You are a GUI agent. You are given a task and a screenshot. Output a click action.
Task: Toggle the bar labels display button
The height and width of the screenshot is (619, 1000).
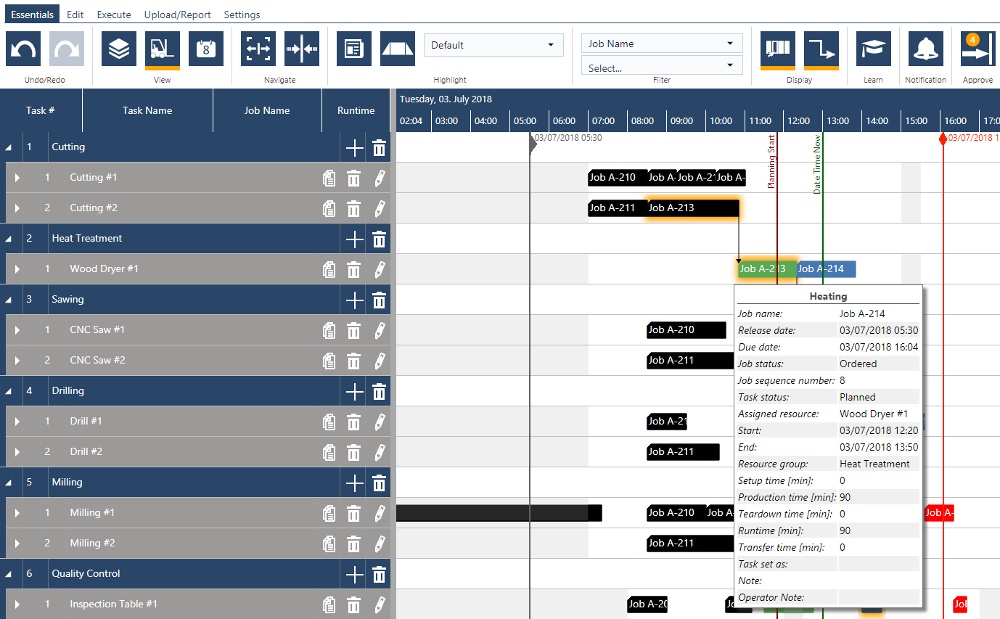[x=777, y=48]
